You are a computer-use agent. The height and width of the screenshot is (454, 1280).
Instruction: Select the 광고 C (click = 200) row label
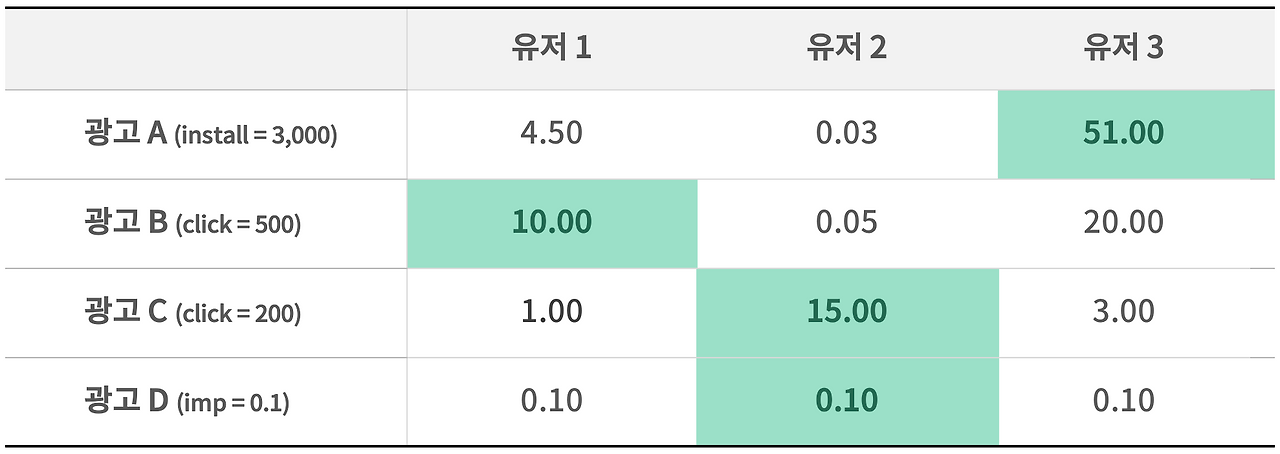tap(192, 312)
